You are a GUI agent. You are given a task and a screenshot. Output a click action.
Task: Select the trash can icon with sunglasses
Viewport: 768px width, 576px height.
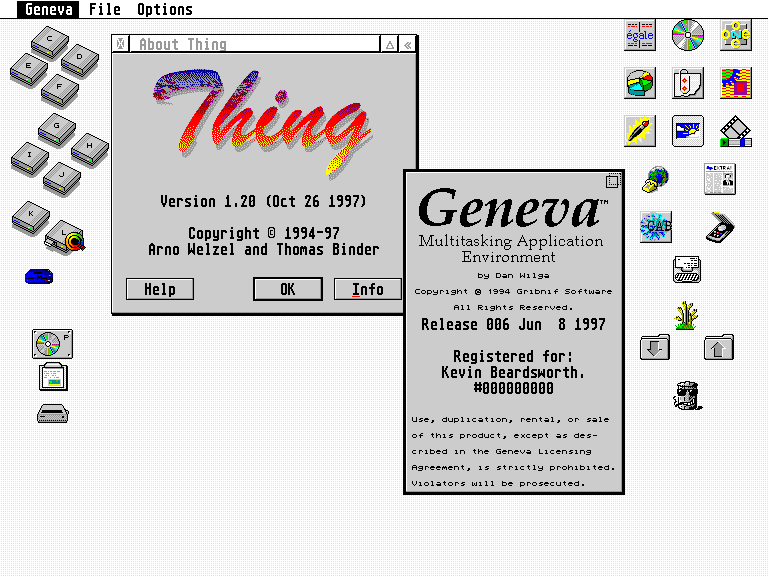pyautogui.click(x=687, y=395)
